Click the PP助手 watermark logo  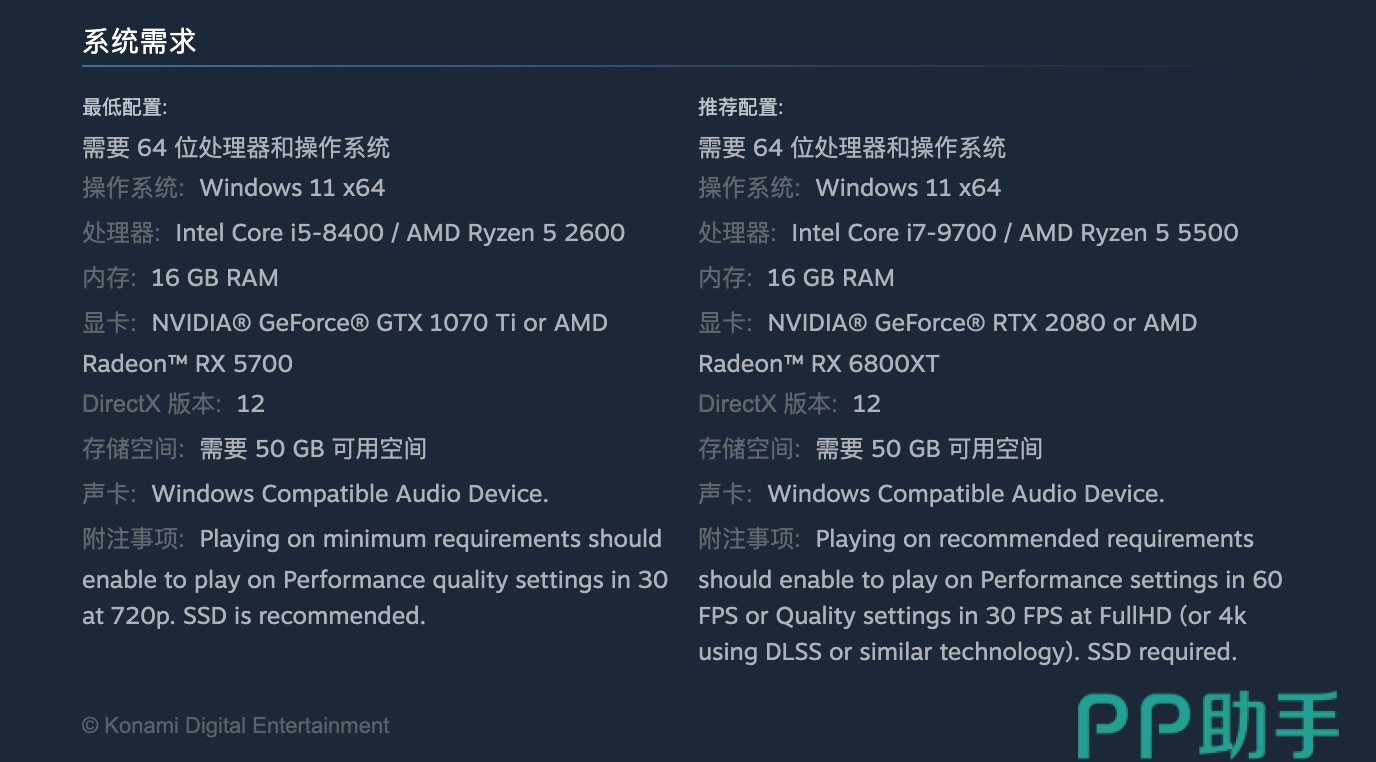click(1208, 725)
